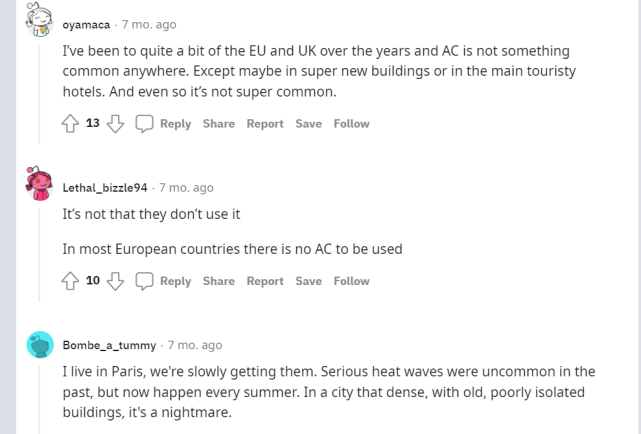Click the reply bubble icon under oyamaca's comment
The image size is (641, 434).
[144, 124]
